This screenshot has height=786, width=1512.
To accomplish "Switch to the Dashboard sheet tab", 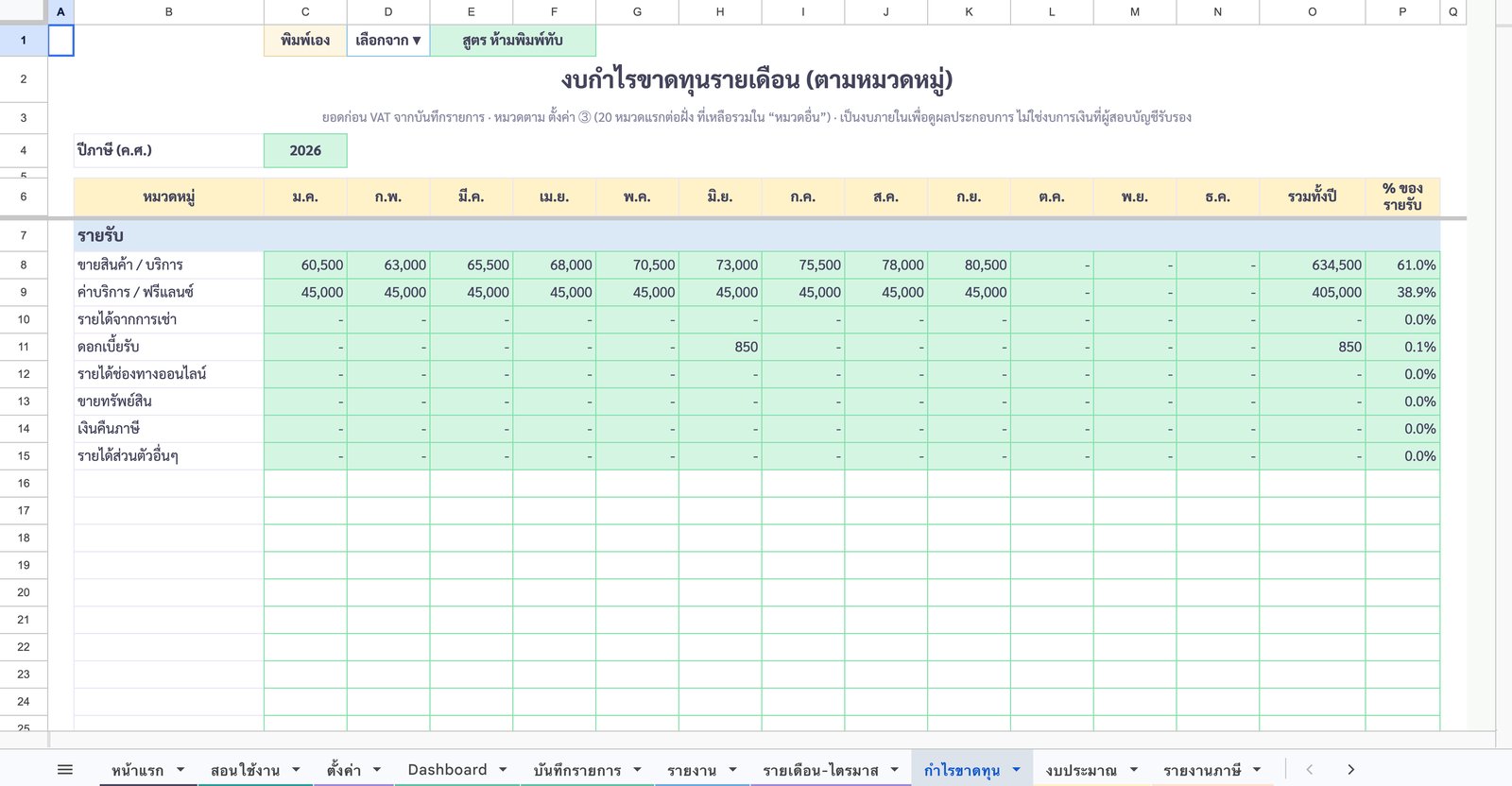I will tap(447, 770).
